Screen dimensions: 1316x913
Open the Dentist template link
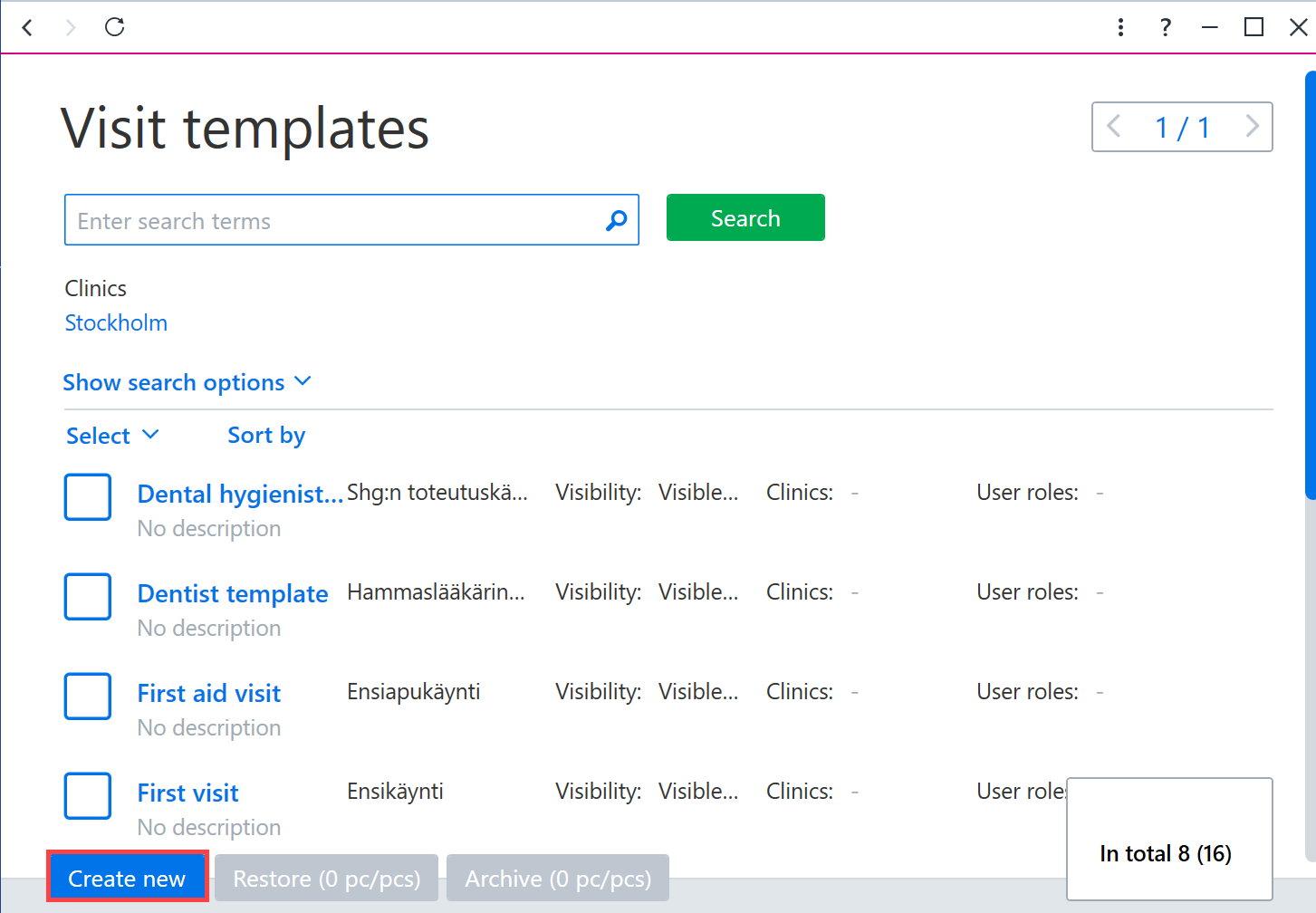coord(233,594)
